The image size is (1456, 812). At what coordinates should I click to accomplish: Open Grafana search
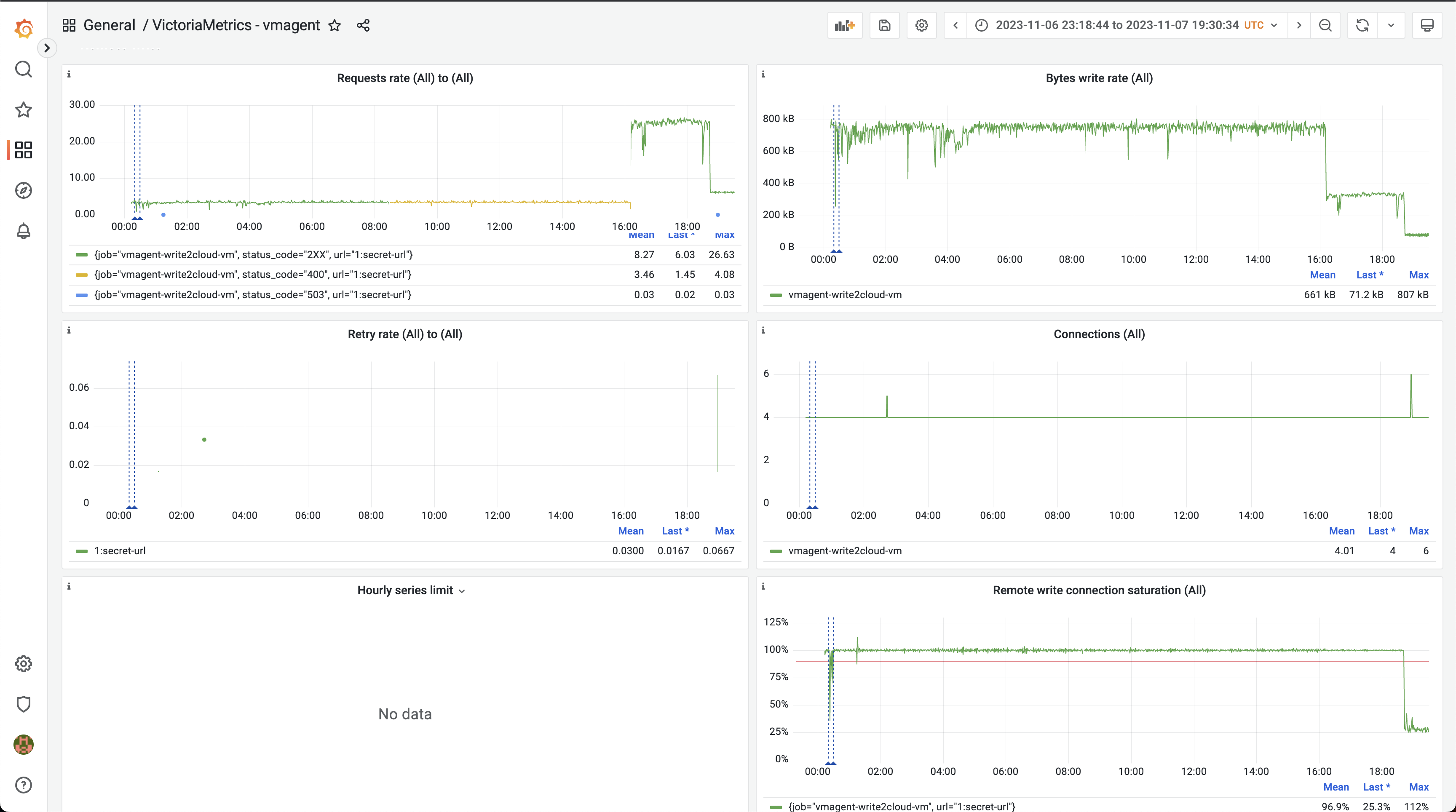pos(24,69)
